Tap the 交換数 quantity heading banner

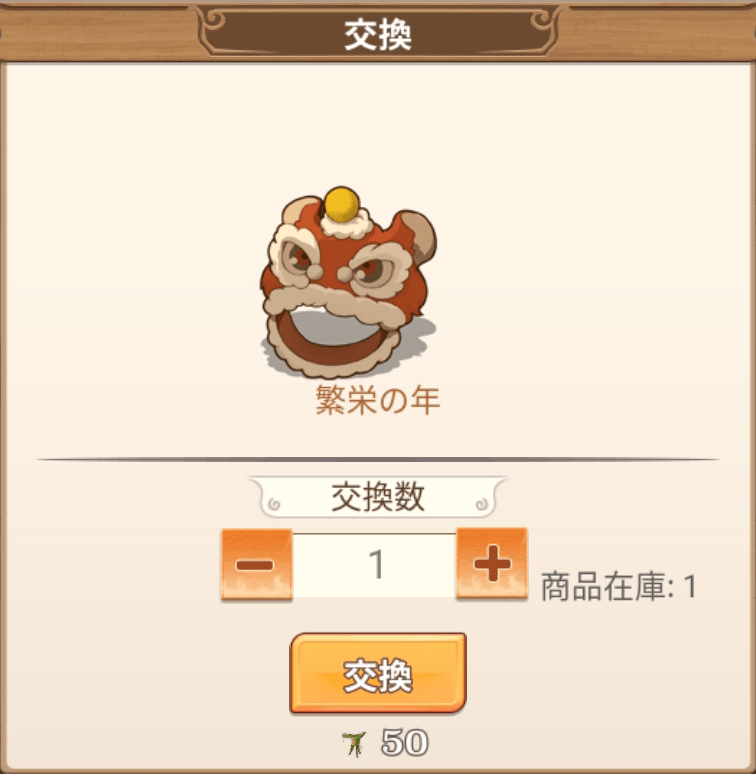click(x=378, y=497)
